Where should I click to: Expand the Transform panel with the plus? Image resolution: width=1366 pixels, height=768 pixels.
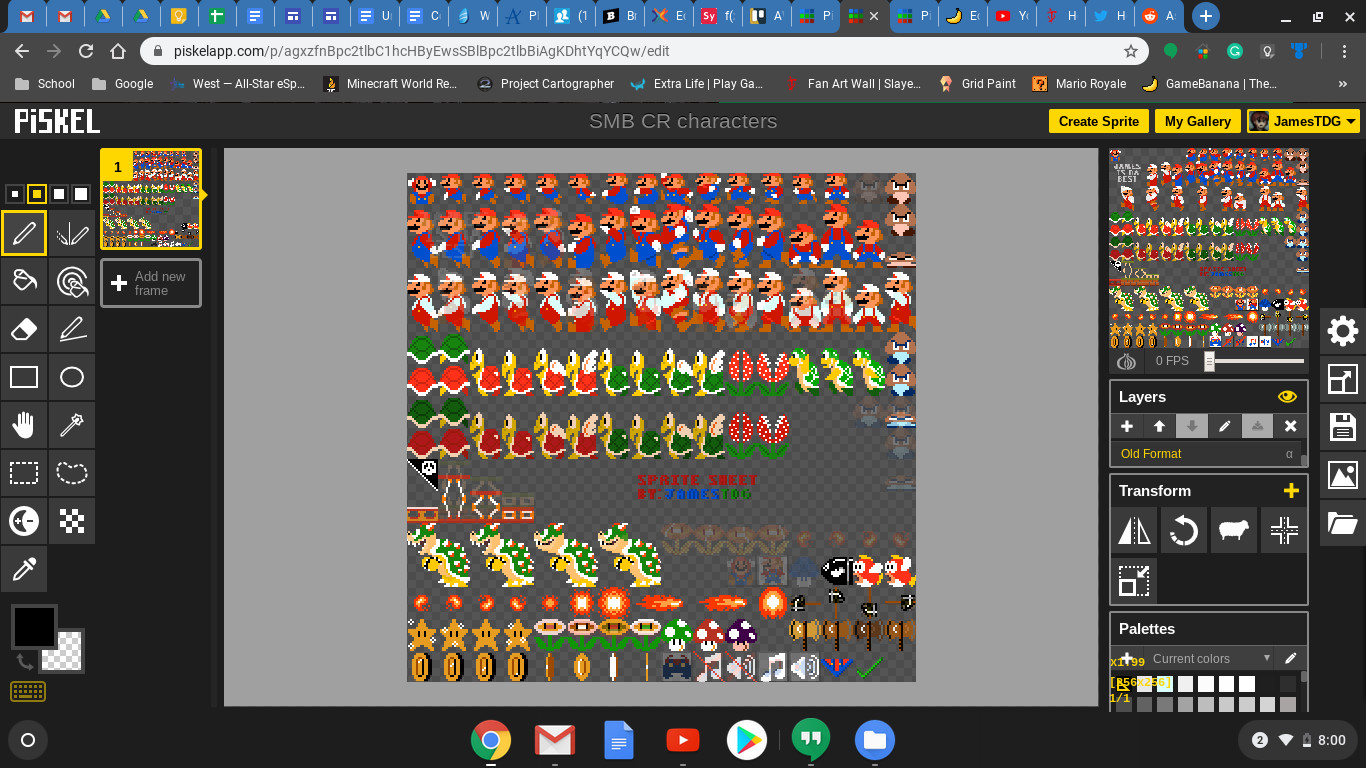coord(1291,490)
